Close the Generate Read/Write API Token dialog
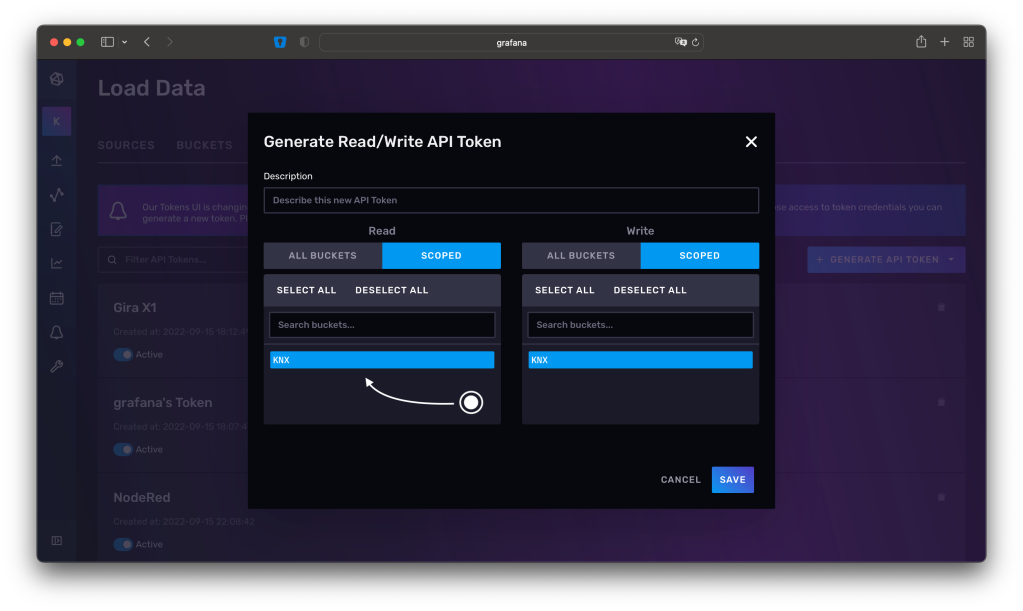1023x611 pixels. (751, 142)
